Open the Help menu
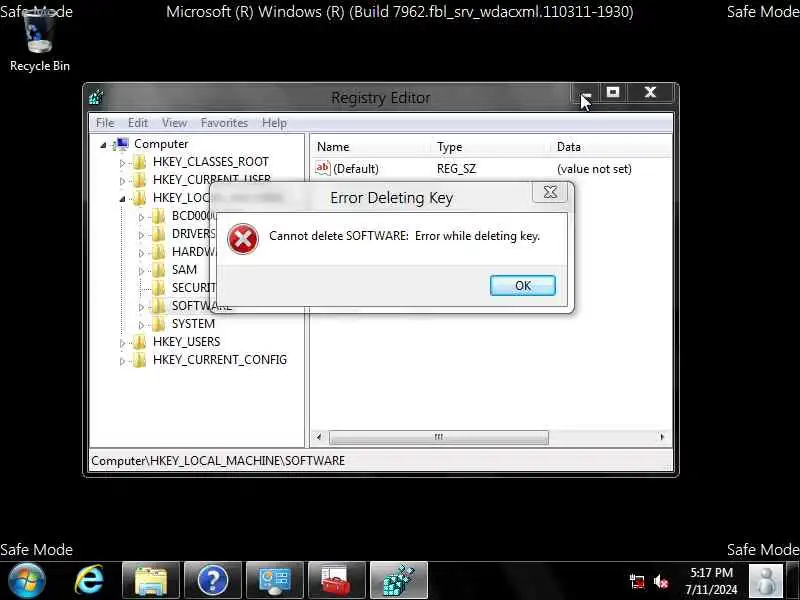The height and width of the screenshot is (600, 800). coord(274,123)
